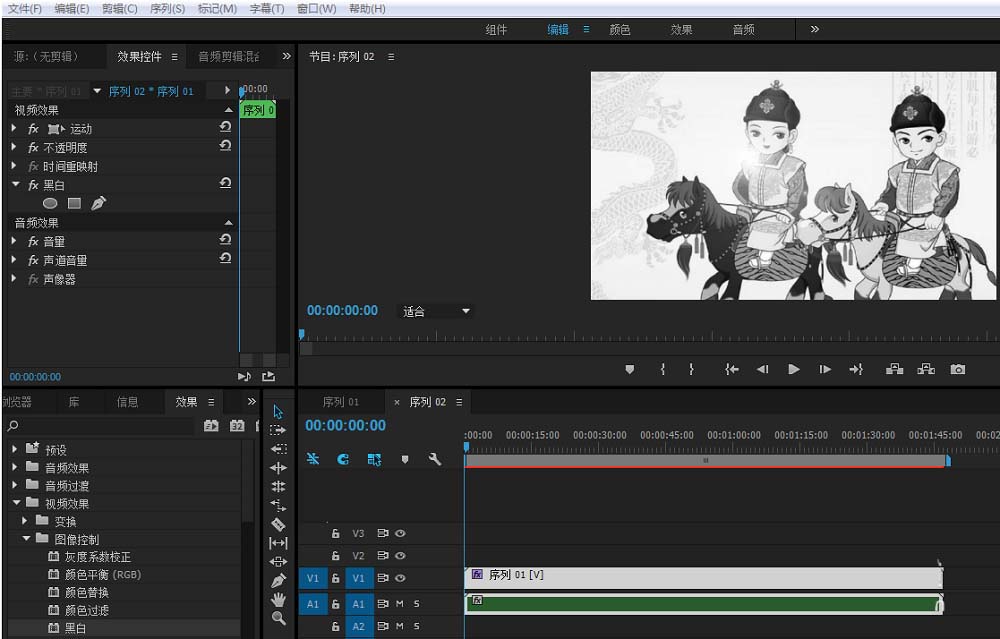This screenshot has height=639, width=1000.
Task: Pick the Zoom magnifier tool
Action: (278, 619)
